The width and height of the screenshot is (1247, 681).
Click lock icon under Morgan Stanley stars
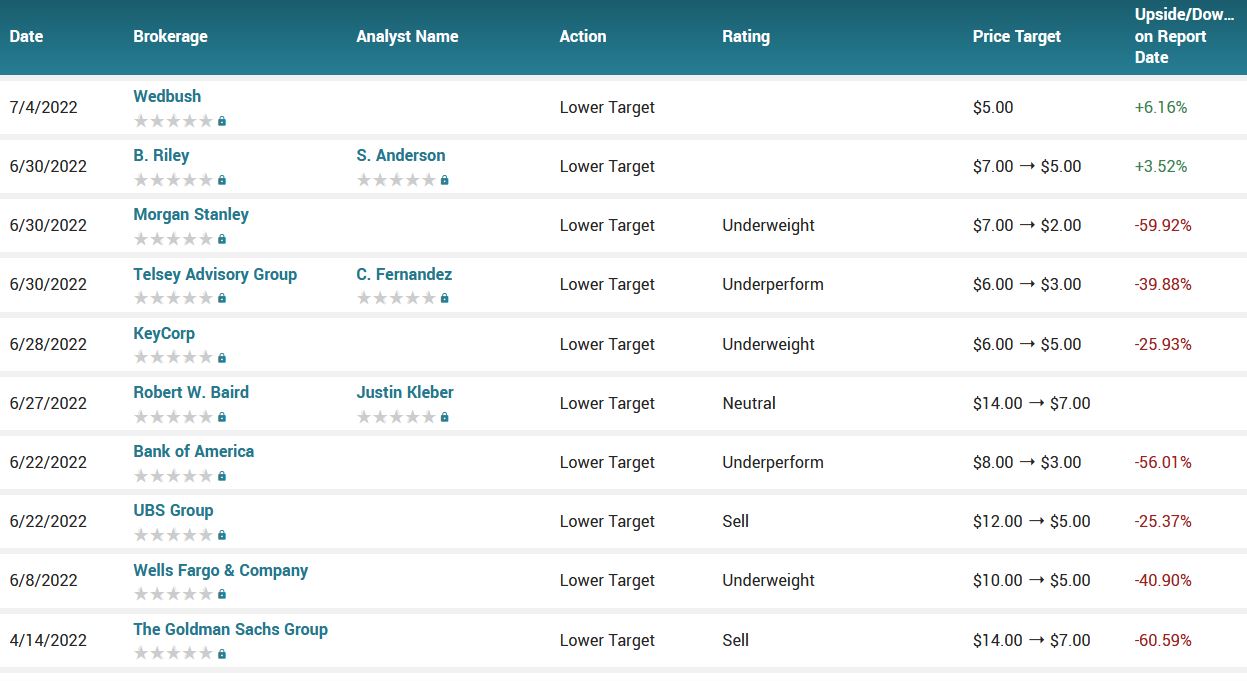[222, 239]
